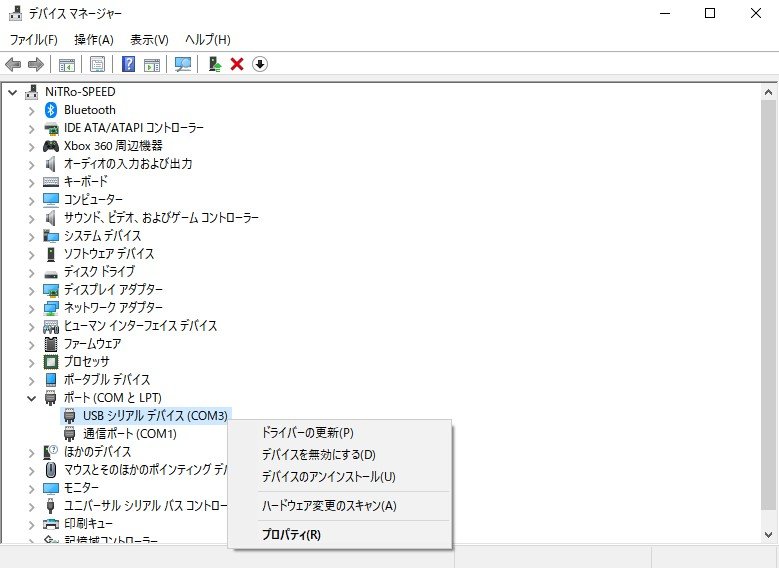Click the Back arrow toolbar icon
The image size is (779, 568).
coord(13,64)
